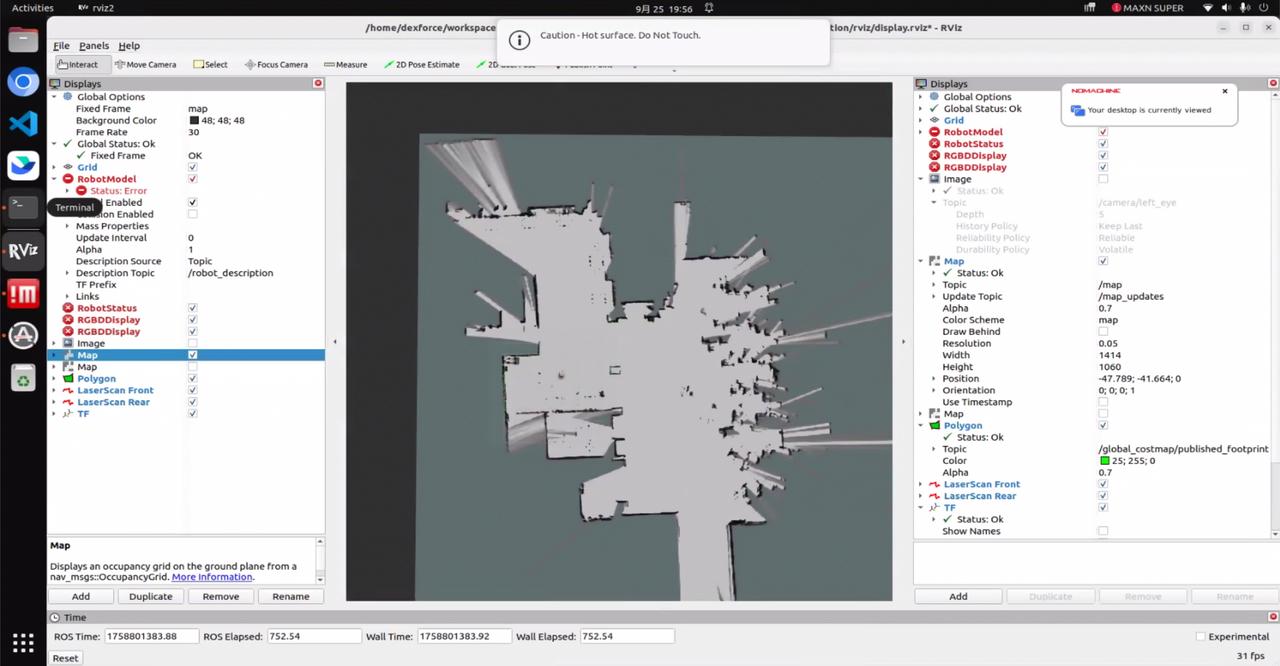
Task: Enable the Draw Behind checkbox
Action: pos(1103,332)
